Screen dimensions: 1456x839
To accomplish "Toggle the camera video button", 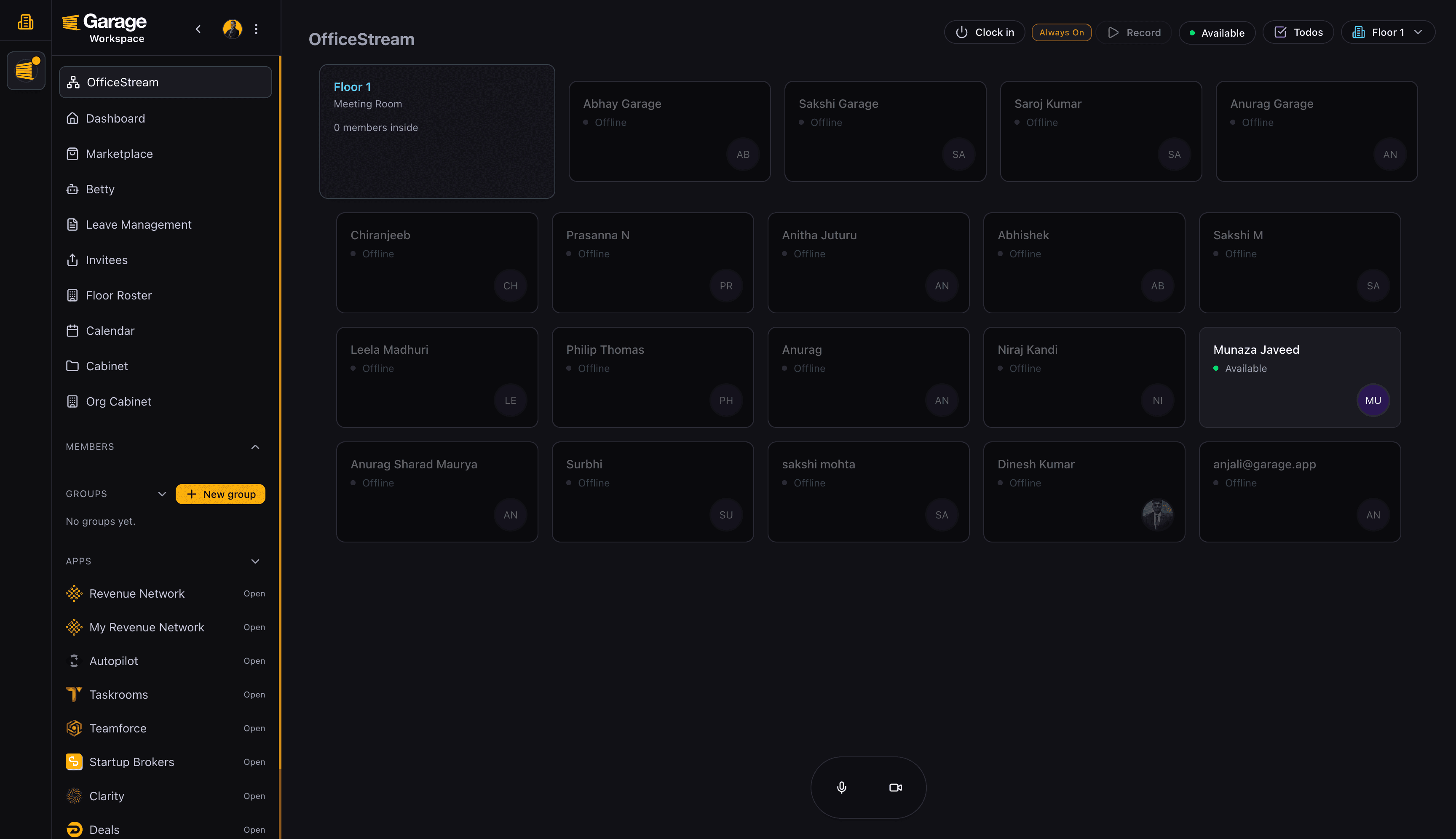I will click(x=895, y=787).
